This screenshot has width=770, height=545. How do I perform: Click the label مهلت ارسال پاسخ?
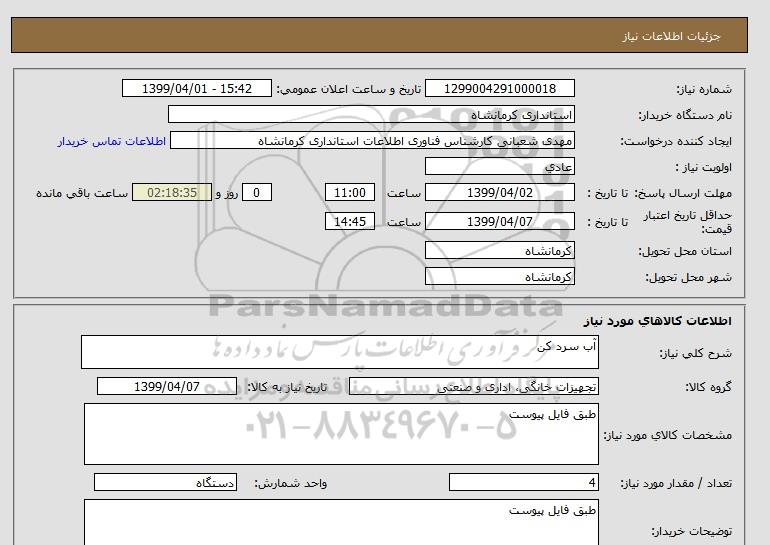684,193
